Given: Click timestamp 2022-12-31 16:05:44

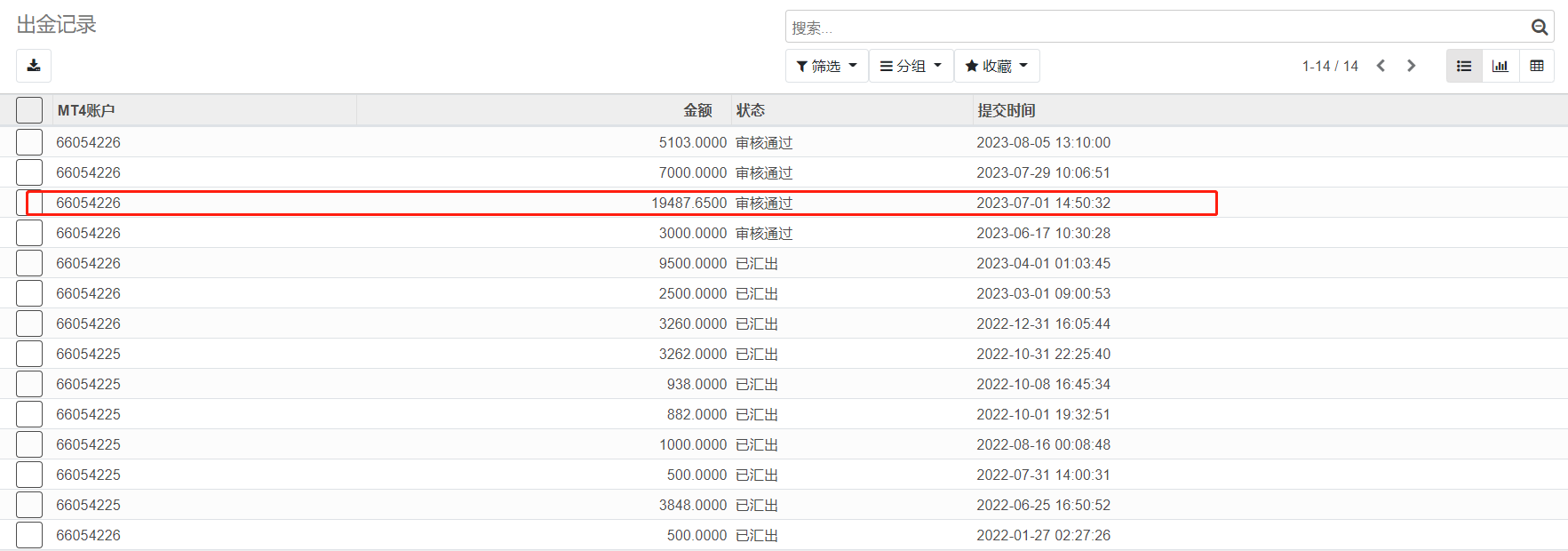Looking at the screenshot, I should [1044, 323].
